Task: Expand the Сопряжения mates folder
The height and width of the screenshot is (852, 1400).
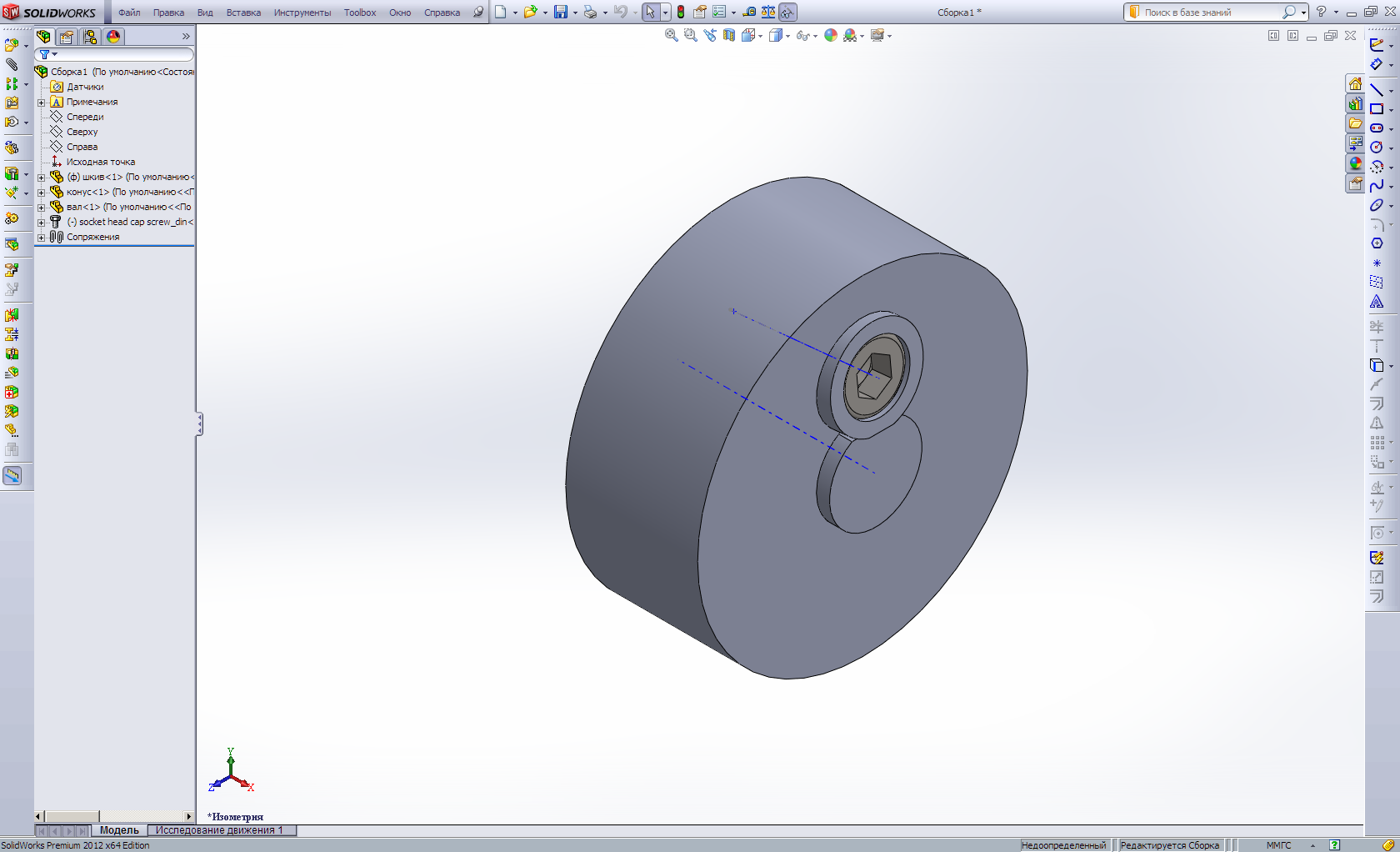Action: coord(41,238)
